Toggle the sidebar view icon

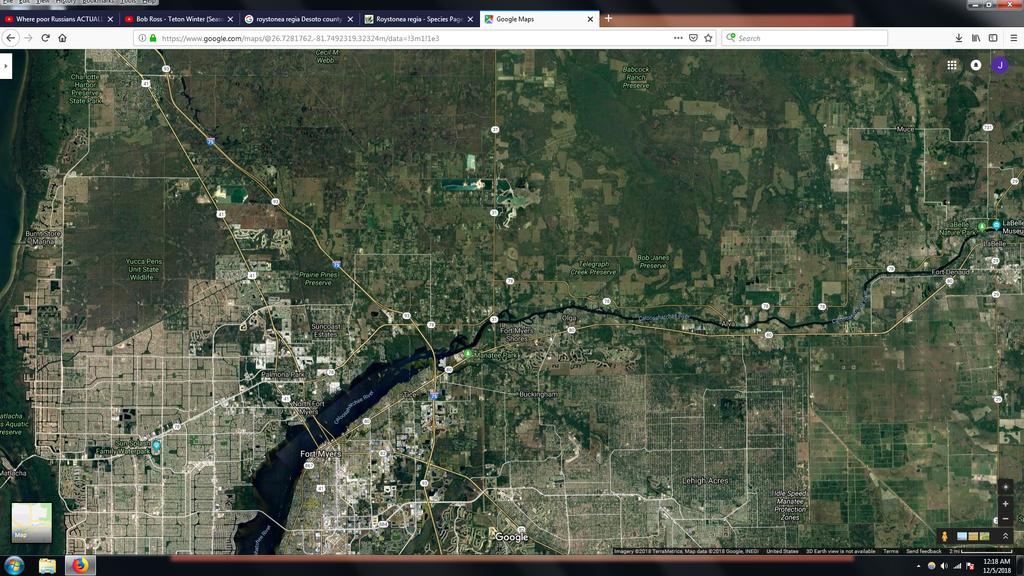(x=993, y=38)
